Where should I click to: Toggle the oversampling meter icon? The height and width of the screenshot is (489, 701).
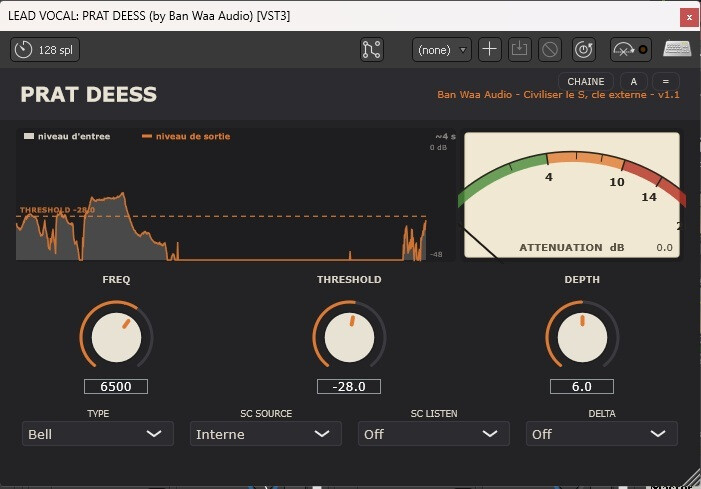point(631,50)
